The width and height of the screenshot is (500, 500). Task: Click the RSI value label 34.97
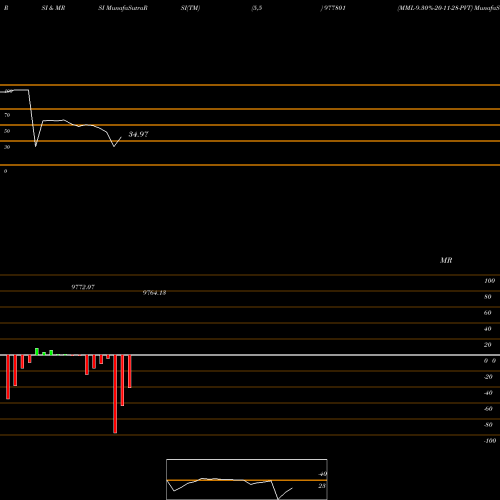138,134
